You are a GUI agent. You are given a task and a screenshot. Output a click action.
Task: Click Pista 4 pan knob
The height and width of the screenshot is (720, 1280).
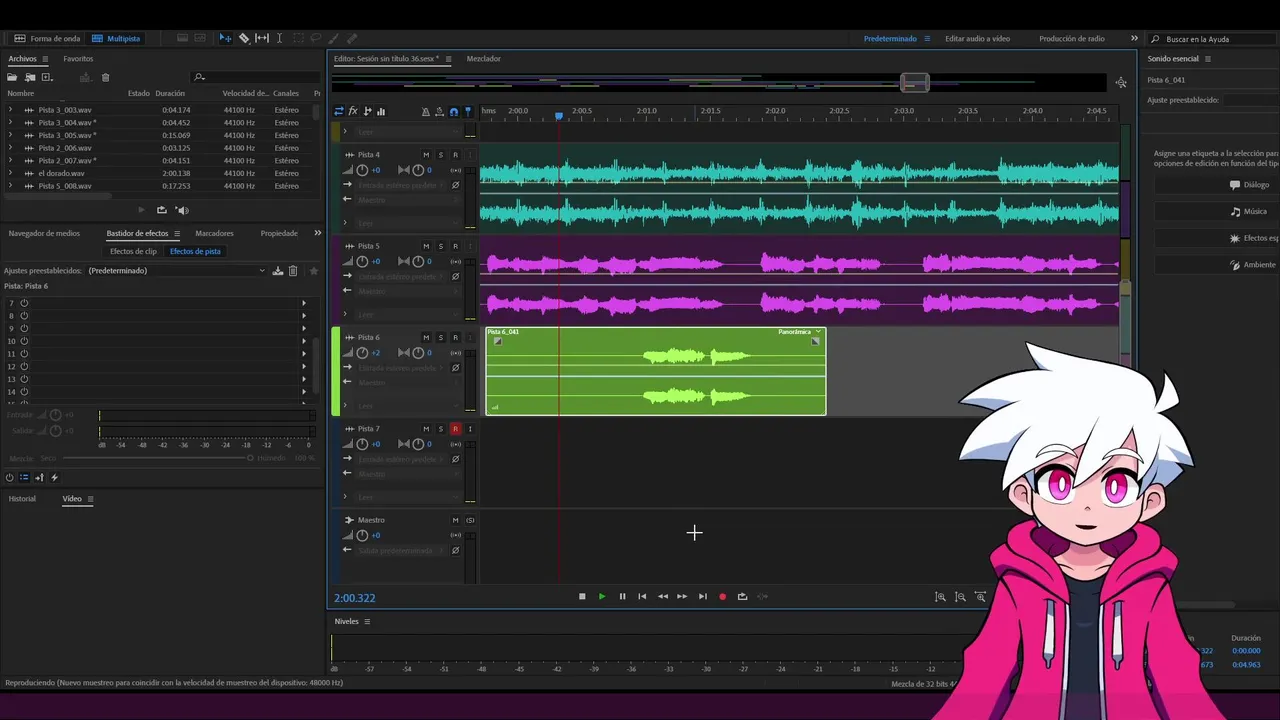[x=418, y=170]
